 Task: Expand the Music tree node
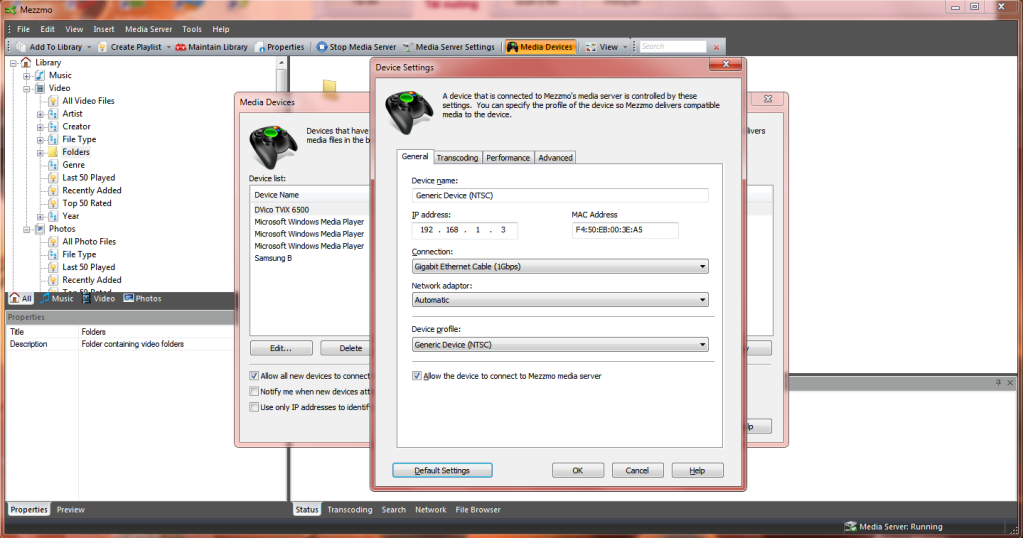(x=27, y=76)
